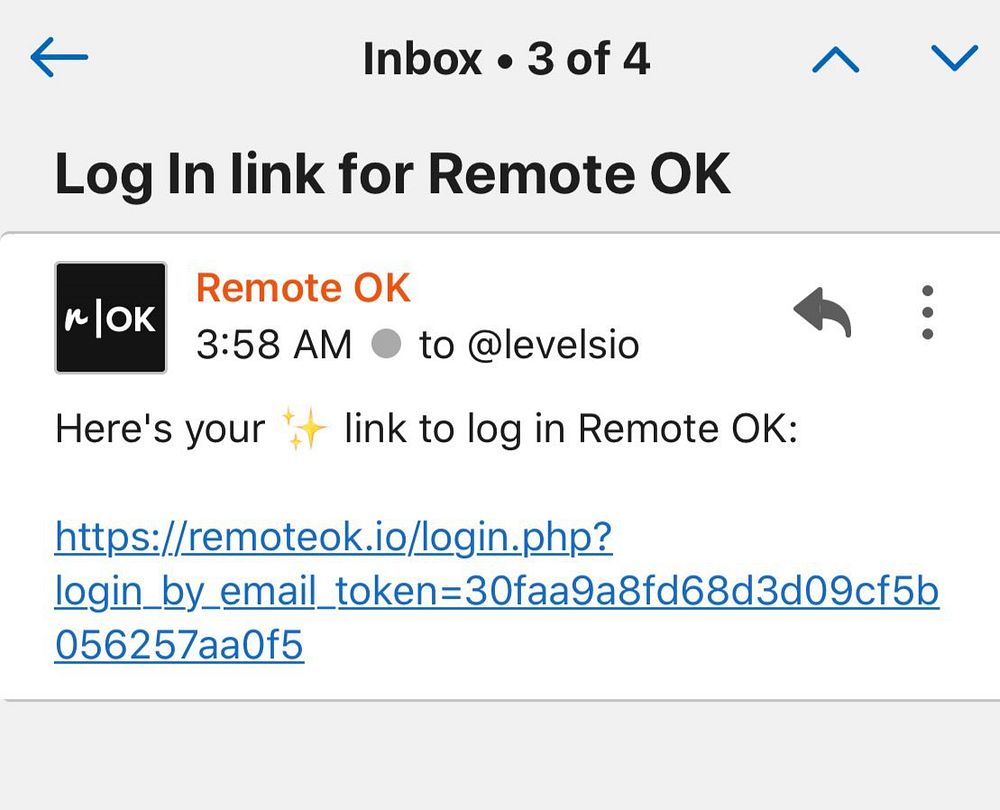1000x810 pixels.
Task: Jump to previous email with up chevron
Action: click(835, 59)
